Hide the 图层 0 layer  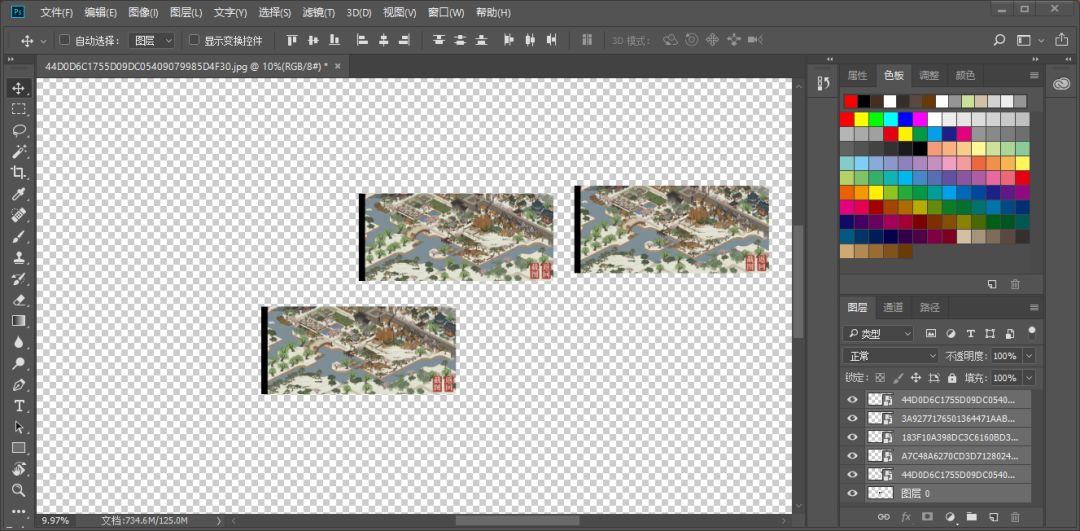pos(853,493)
